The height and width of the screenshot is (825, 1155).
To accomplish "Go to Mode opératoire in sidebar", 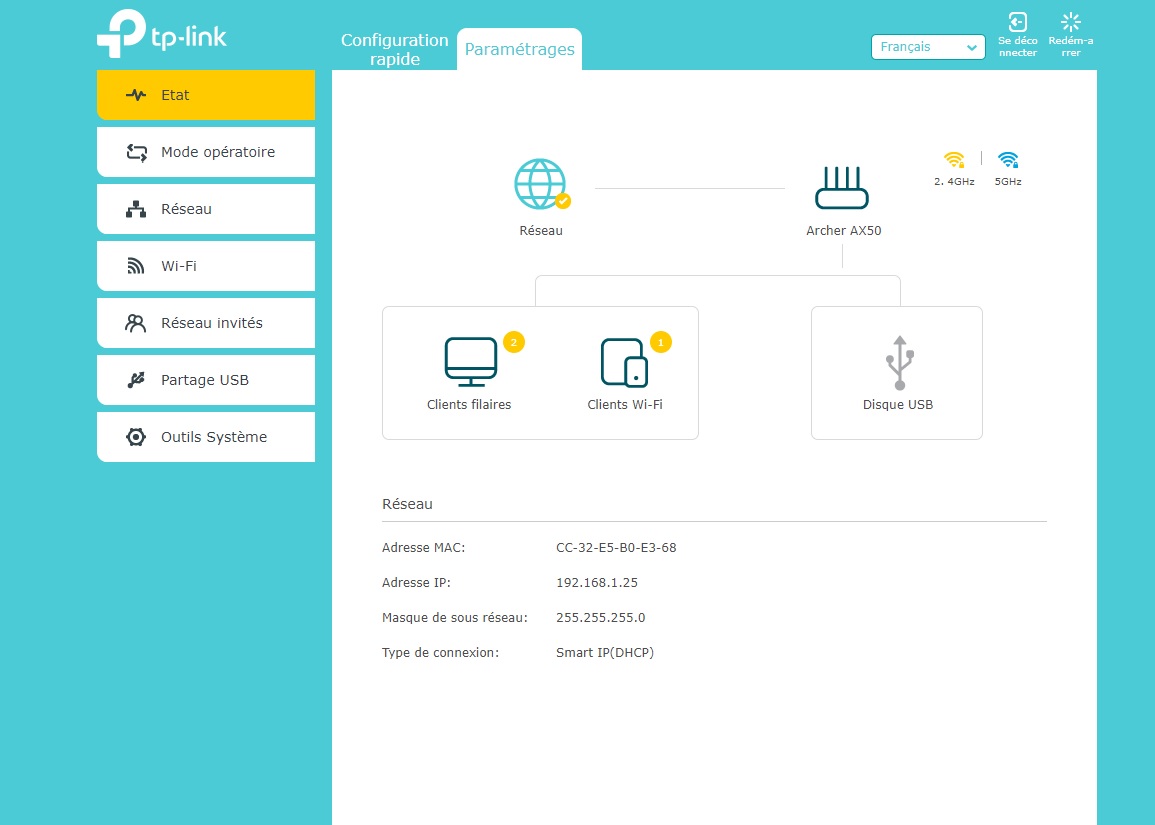I will 206,152.
